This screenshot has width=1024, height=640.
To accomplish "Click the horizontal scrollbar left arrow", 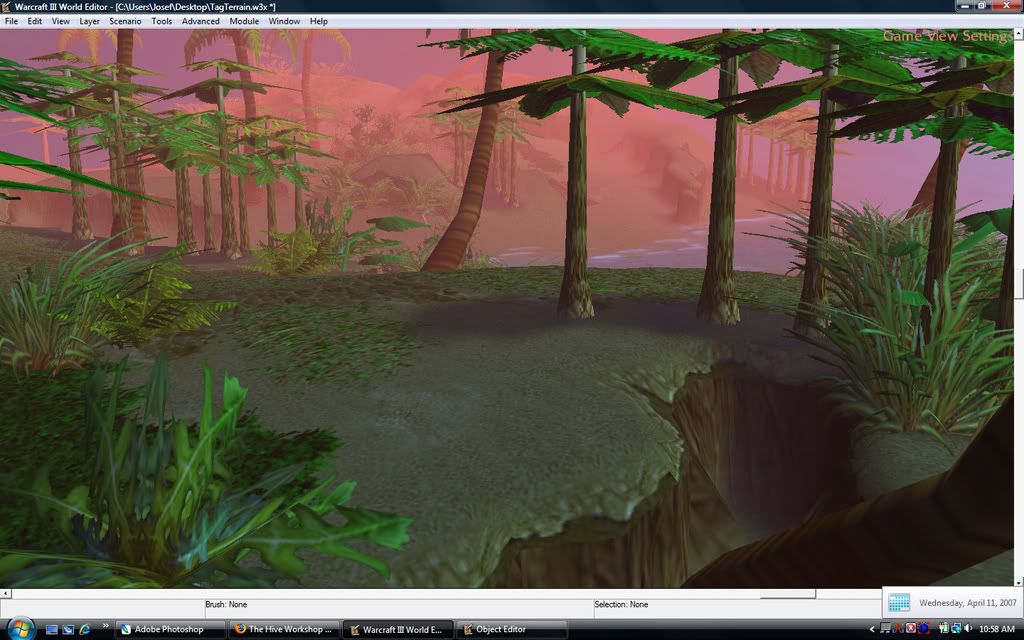I will tap(5, 594).
